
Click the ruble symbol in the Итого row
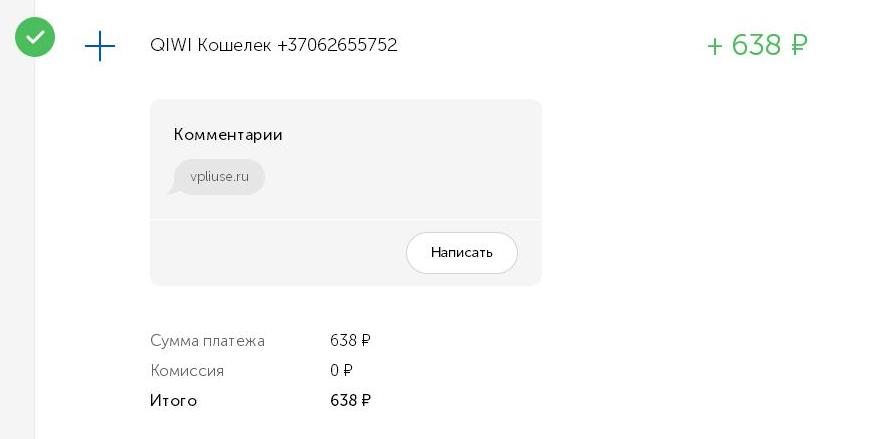coord(365,400)
